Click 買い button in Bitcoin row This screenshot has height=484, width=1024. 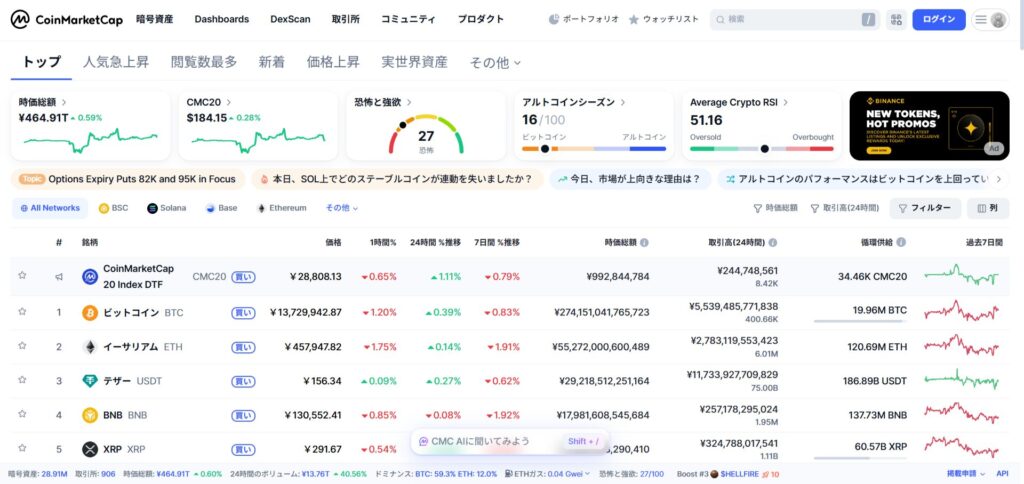[243, 313]
